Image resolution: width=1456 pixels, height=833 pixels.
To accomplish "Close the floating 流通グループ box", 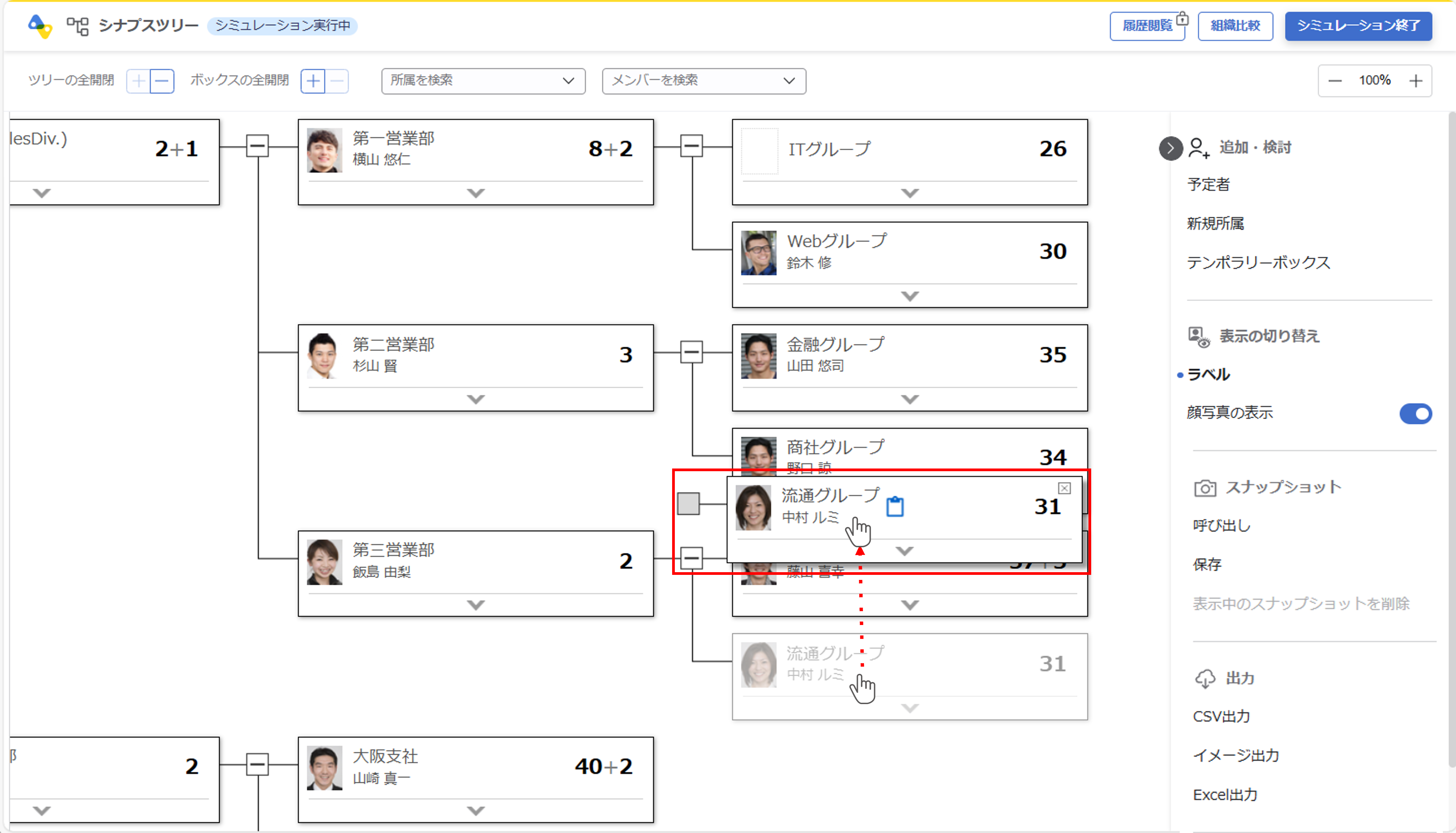I will click(1064, 488).
